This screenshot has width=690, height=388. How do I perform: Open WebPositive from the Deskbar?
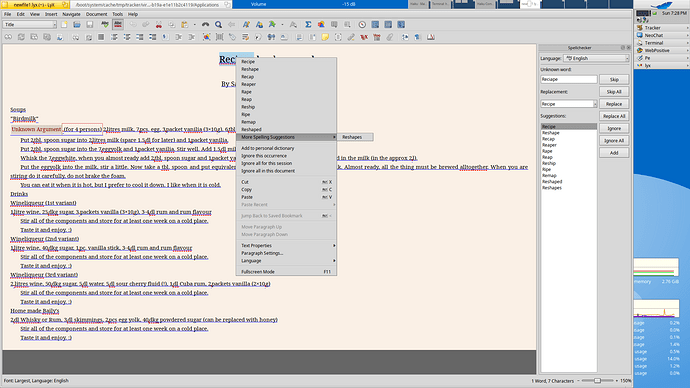pyautogui.click(x=662, y=51)
